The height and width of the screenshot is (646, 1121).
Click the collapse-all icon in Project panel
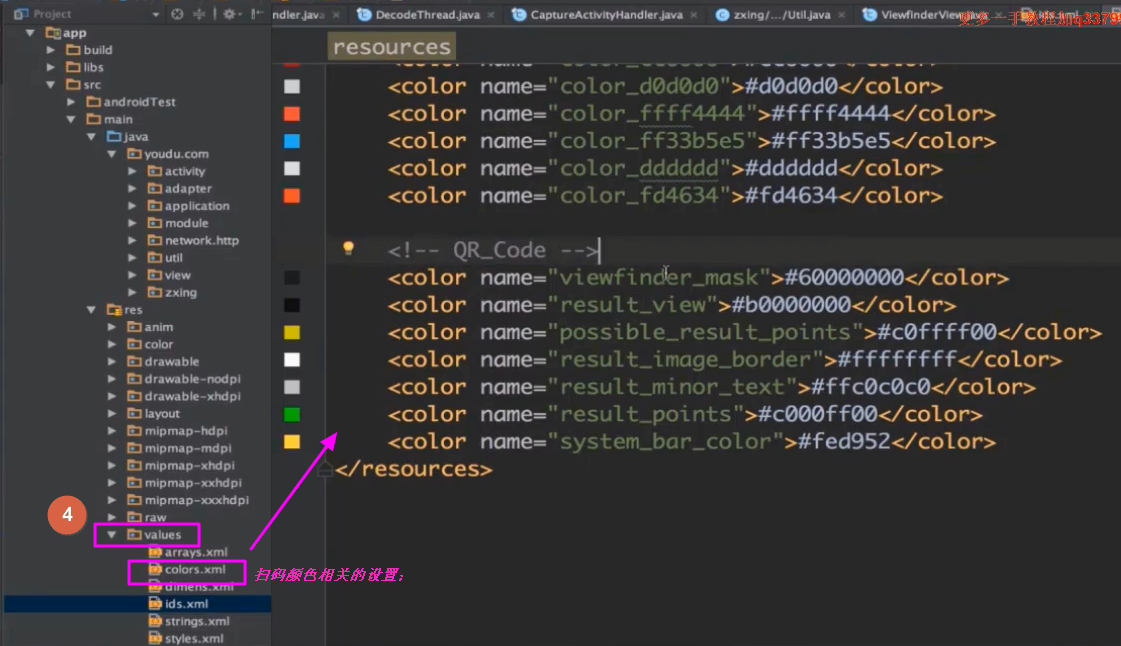coord(199,14)
